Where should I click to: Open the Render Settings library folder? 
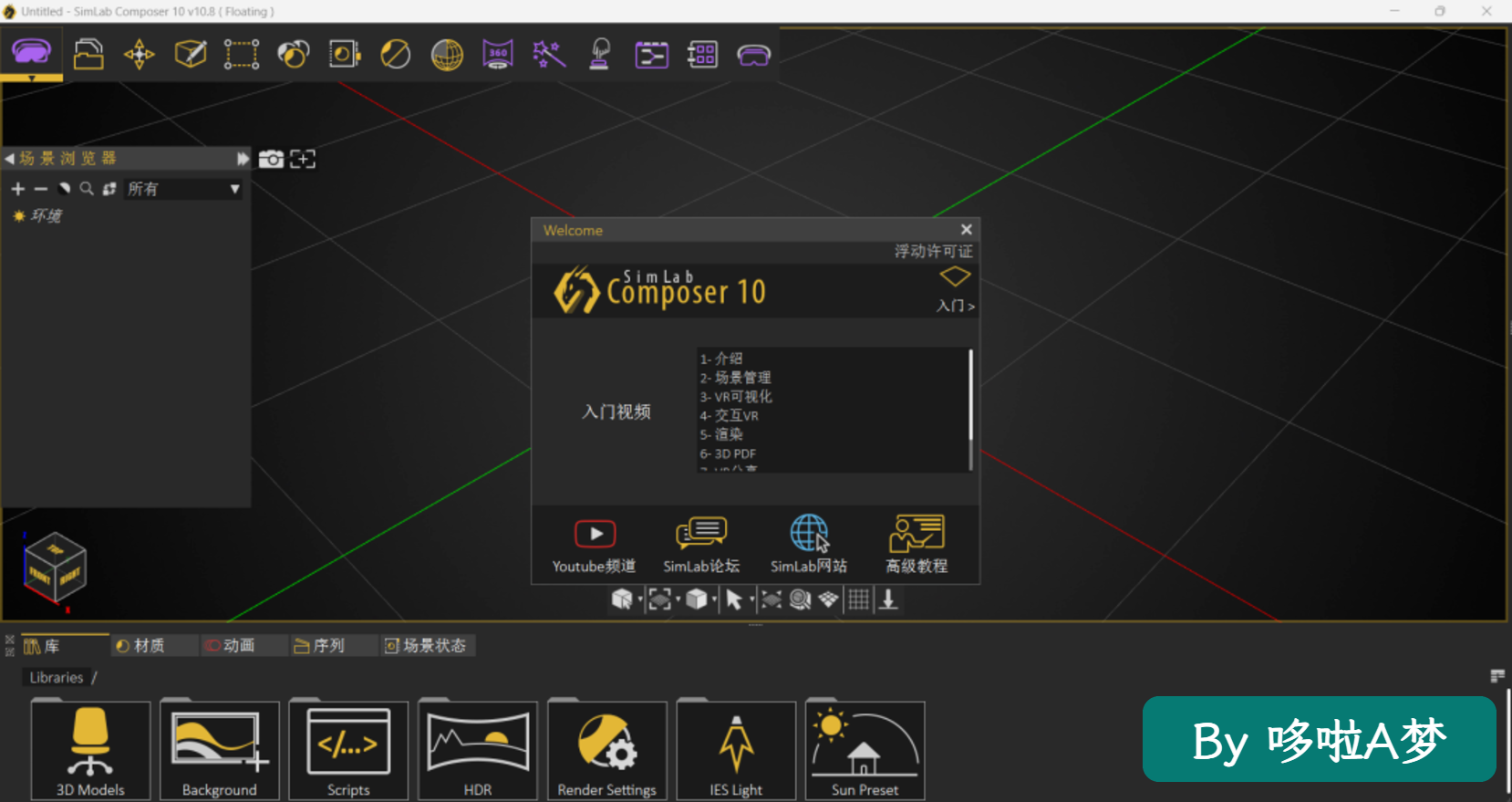click(607, 750)
